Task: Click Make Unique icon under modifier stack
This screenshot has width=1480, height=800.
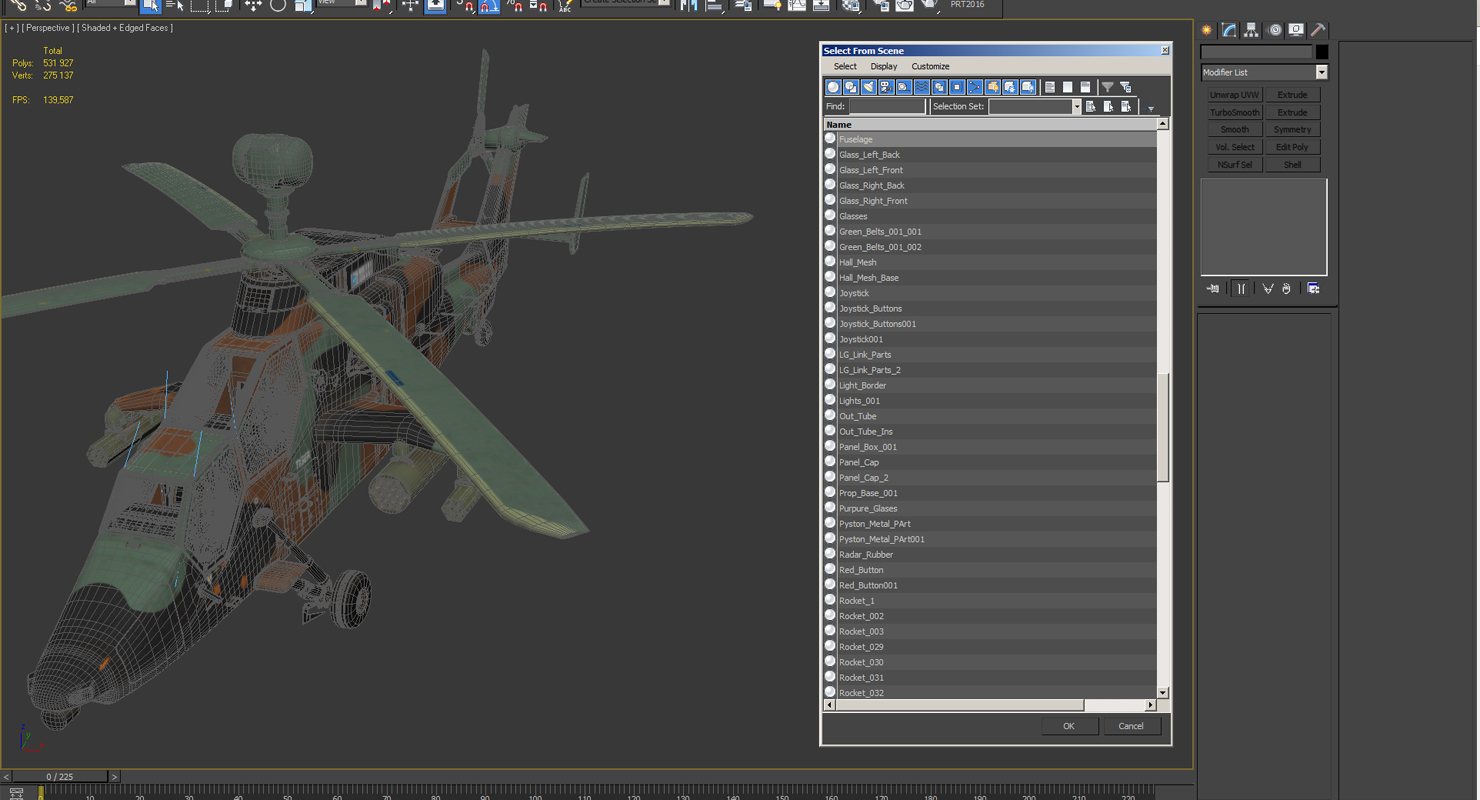Action: tap(1268, 289)
